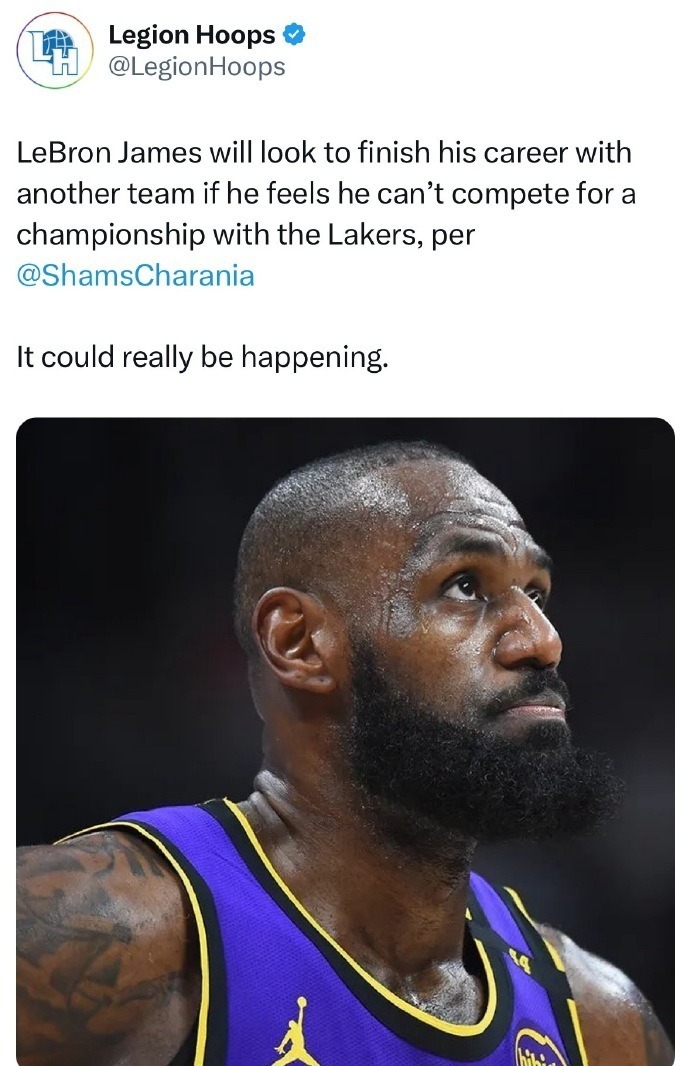Click the sponsor patch on the jersey
Screen dimensions: 690x1066
(x=540, y=1048)
